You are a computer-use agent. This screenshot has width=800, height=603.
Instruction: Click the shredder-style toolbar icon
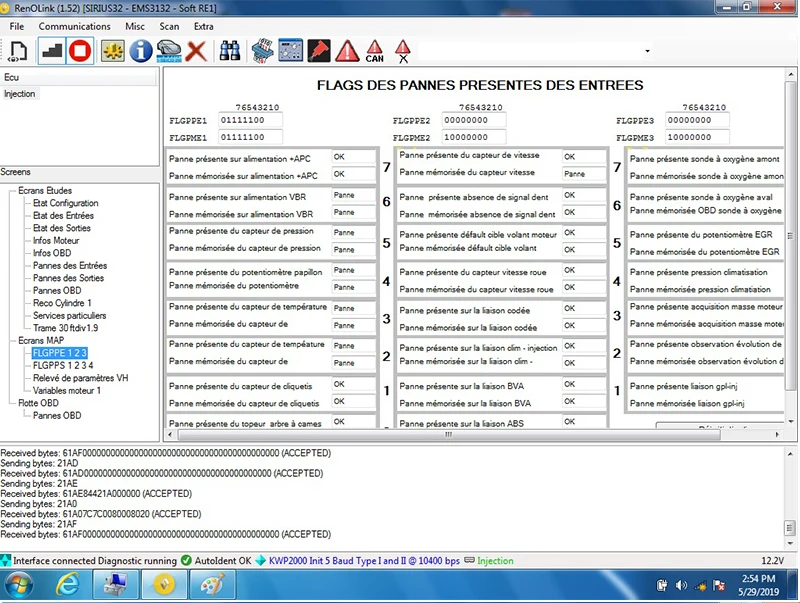pyautogui.click(x=262, y=51)
